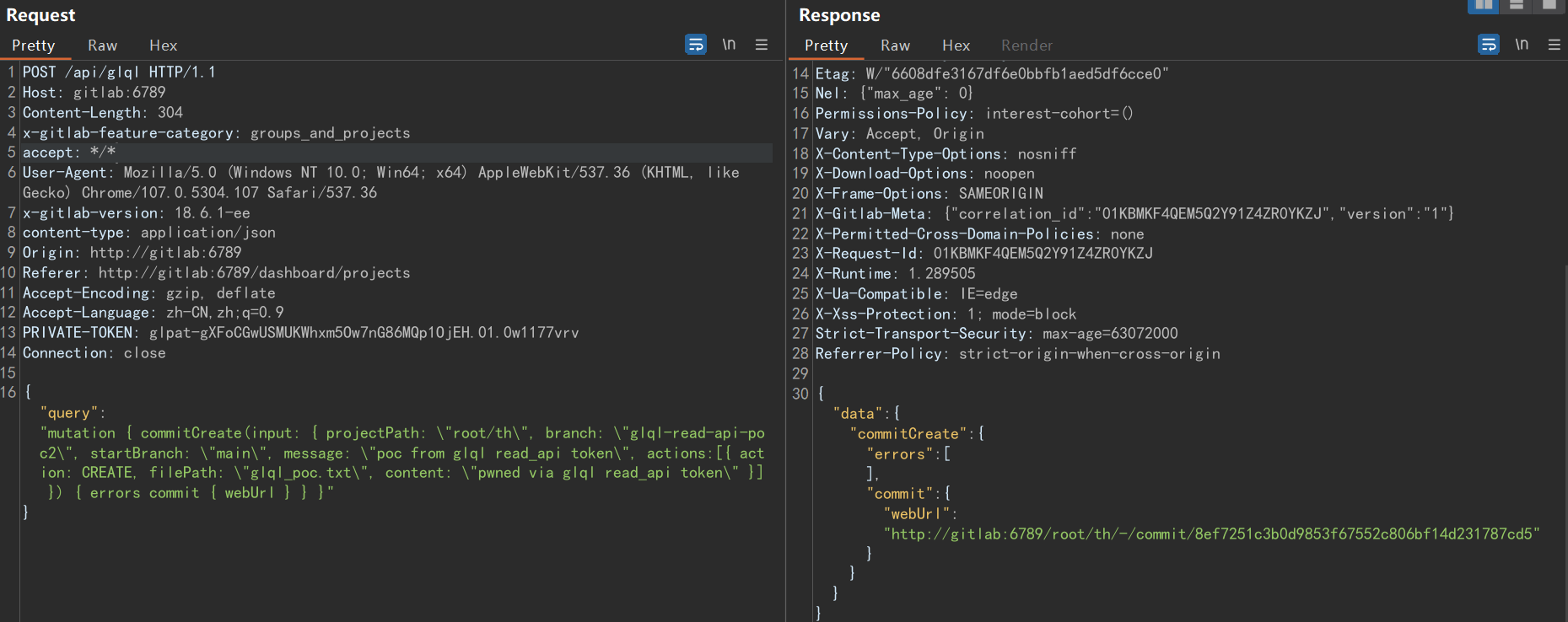Click the Vary: Accept, Origin header
Viewport: 1568px width, 622px height.
pyautogui.click(x=899, y=134)
